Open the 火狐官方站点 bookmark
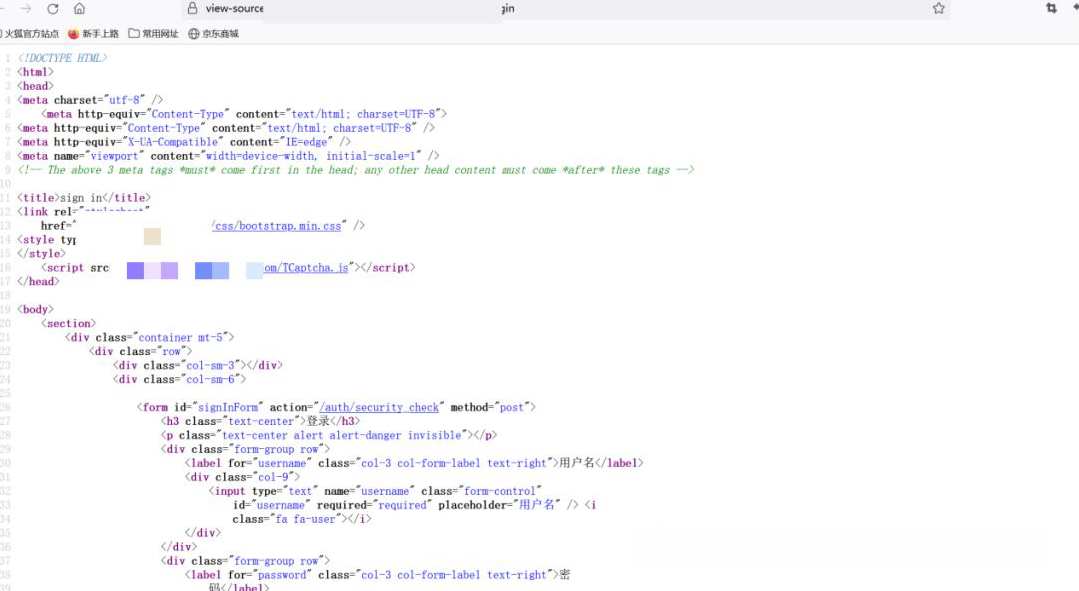This screenshot has height=591, width=1079. coord(30,34)
